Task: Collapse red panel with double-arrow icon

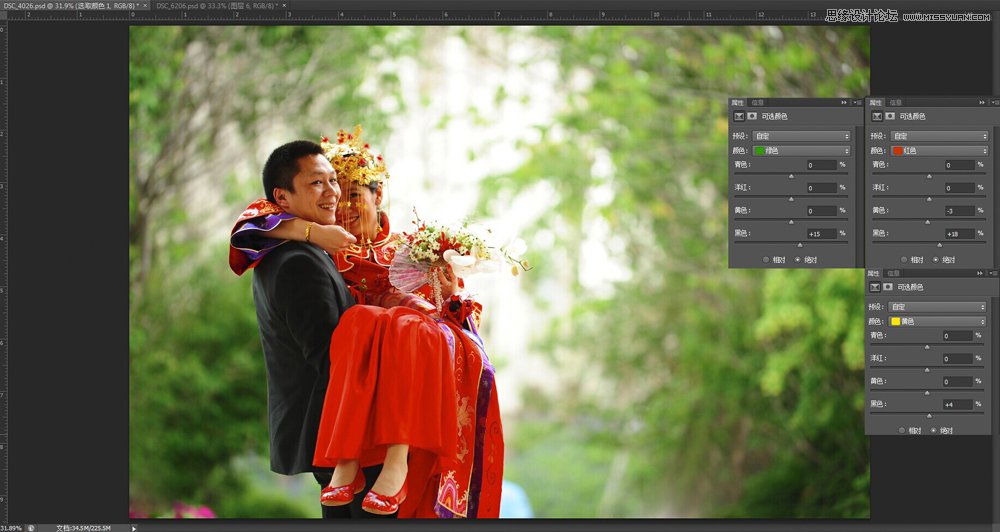Action: point(982,103)
